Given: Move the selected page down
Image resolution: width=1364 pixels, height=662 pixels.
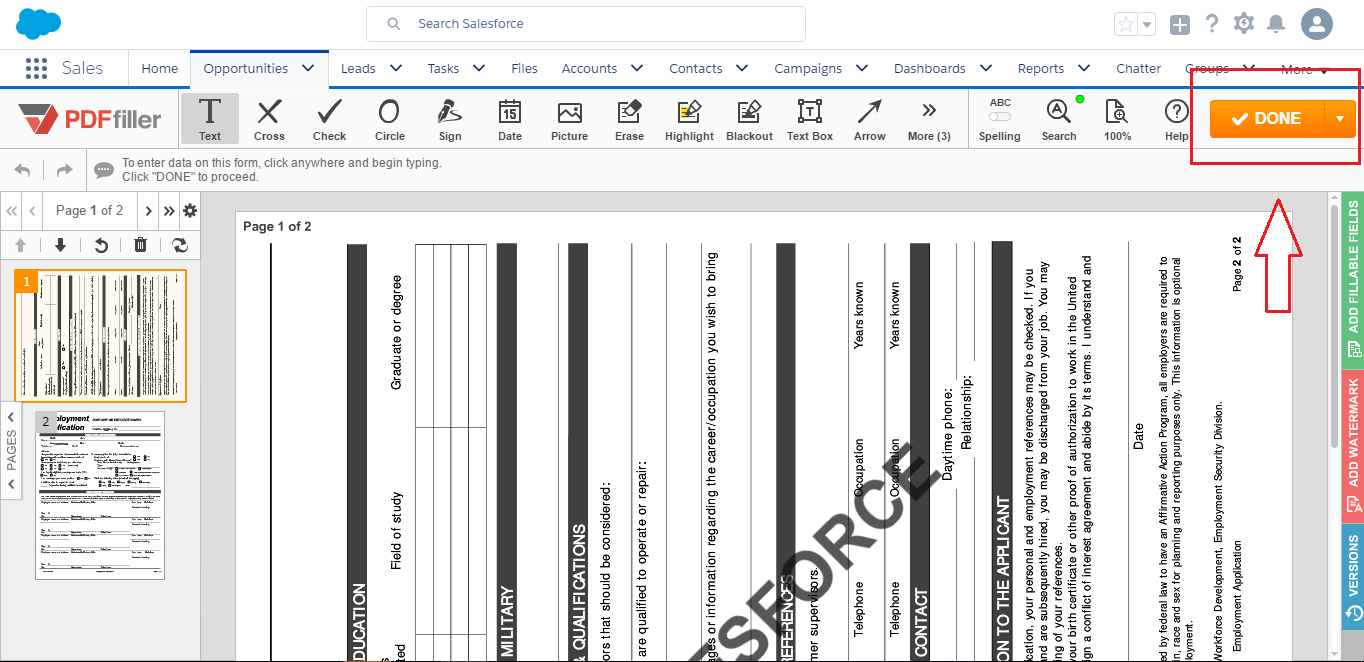Looking at the screenshot, I should (x=60, y=245).
